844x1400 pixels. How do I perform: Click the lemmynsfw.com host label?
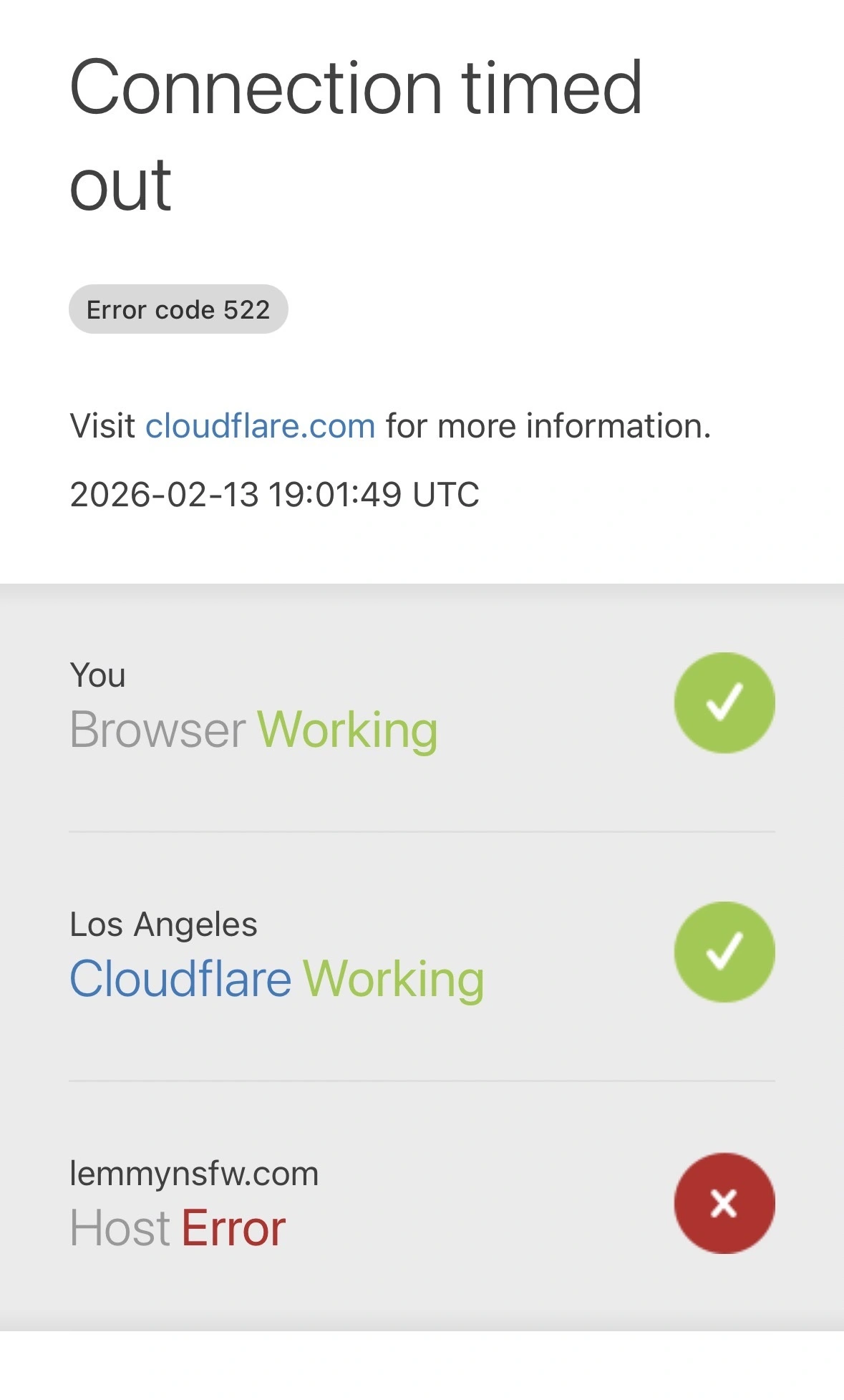[194, 1174]
